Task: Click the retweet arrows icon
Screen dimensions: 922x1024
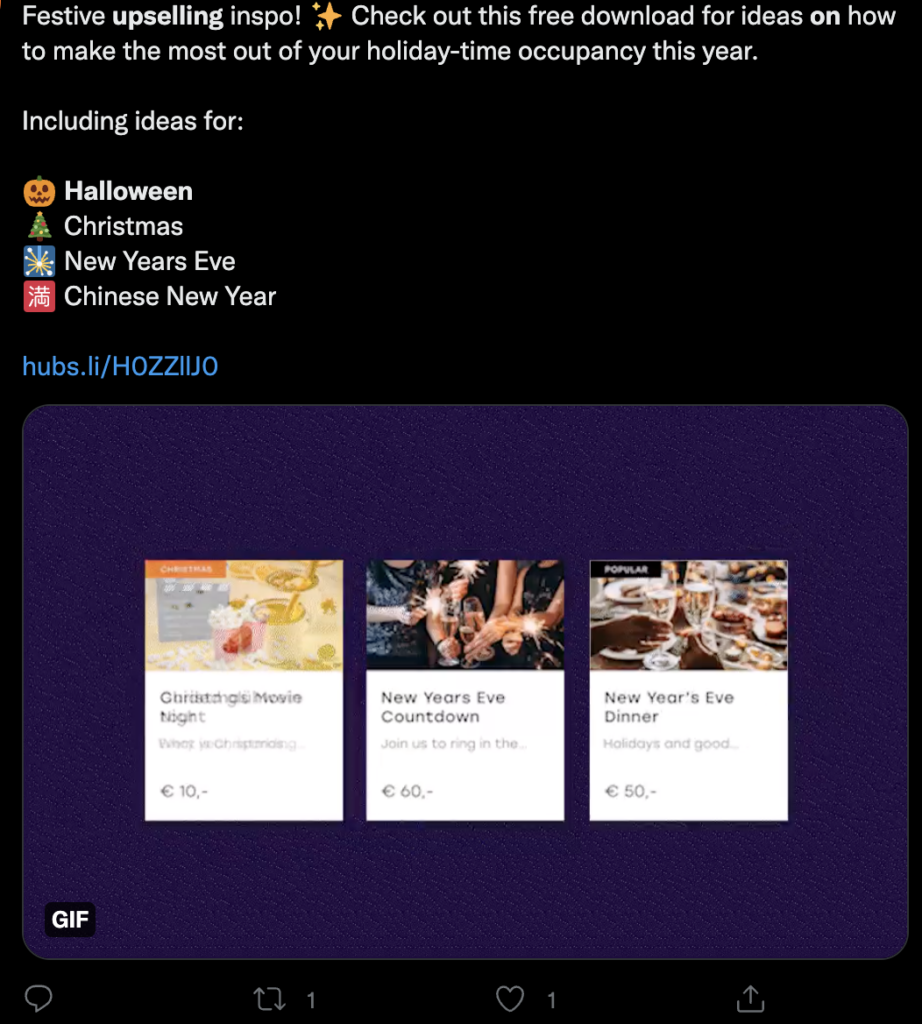Action: point(269,999)
